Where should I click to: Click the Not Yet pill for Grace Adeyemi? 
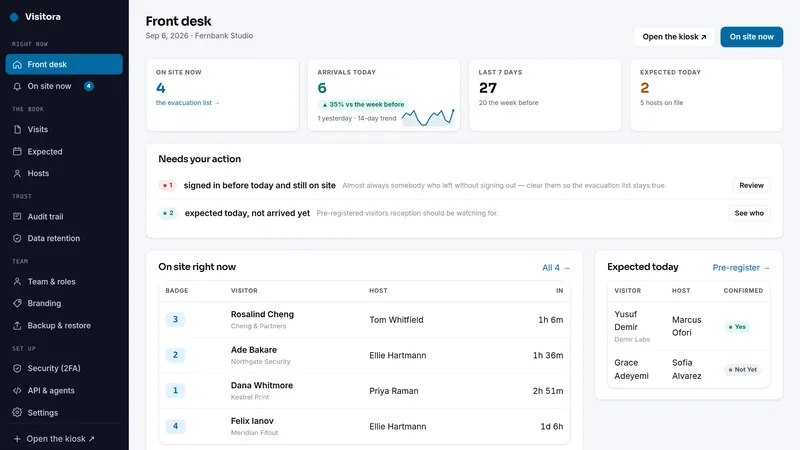[x=742, y=369]
